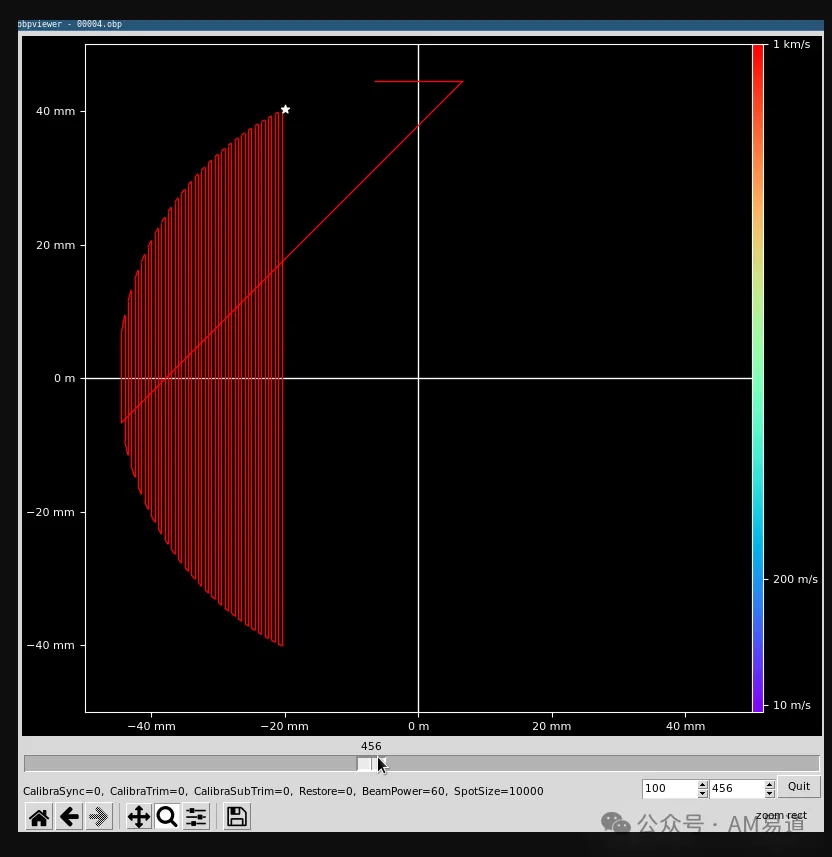Click the SpotSize=10000 status text
Screen dimensions: 832x857
tap(499, 791)
